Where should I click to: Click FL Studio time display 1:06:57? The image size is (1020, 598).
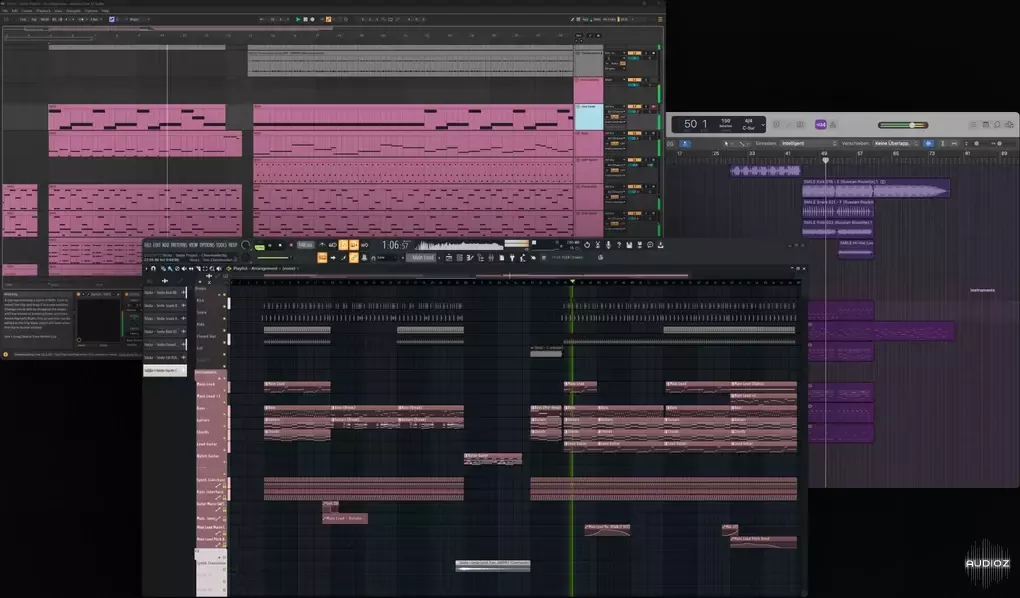[x=396, y=245]
